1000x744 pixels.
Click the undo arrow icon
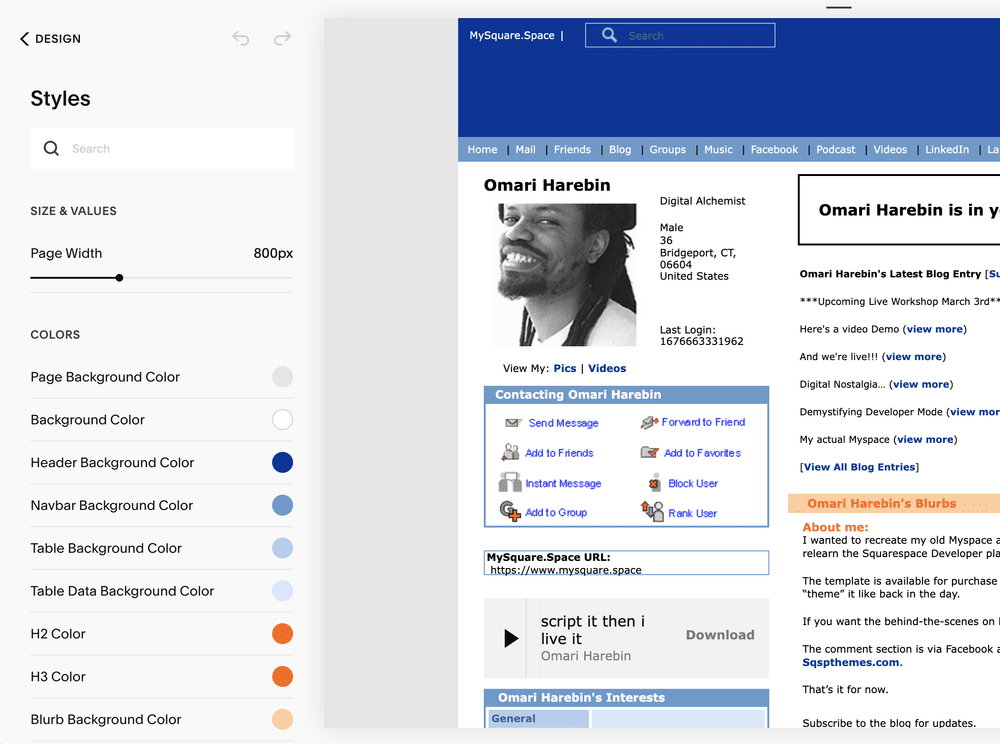(240, 38)
